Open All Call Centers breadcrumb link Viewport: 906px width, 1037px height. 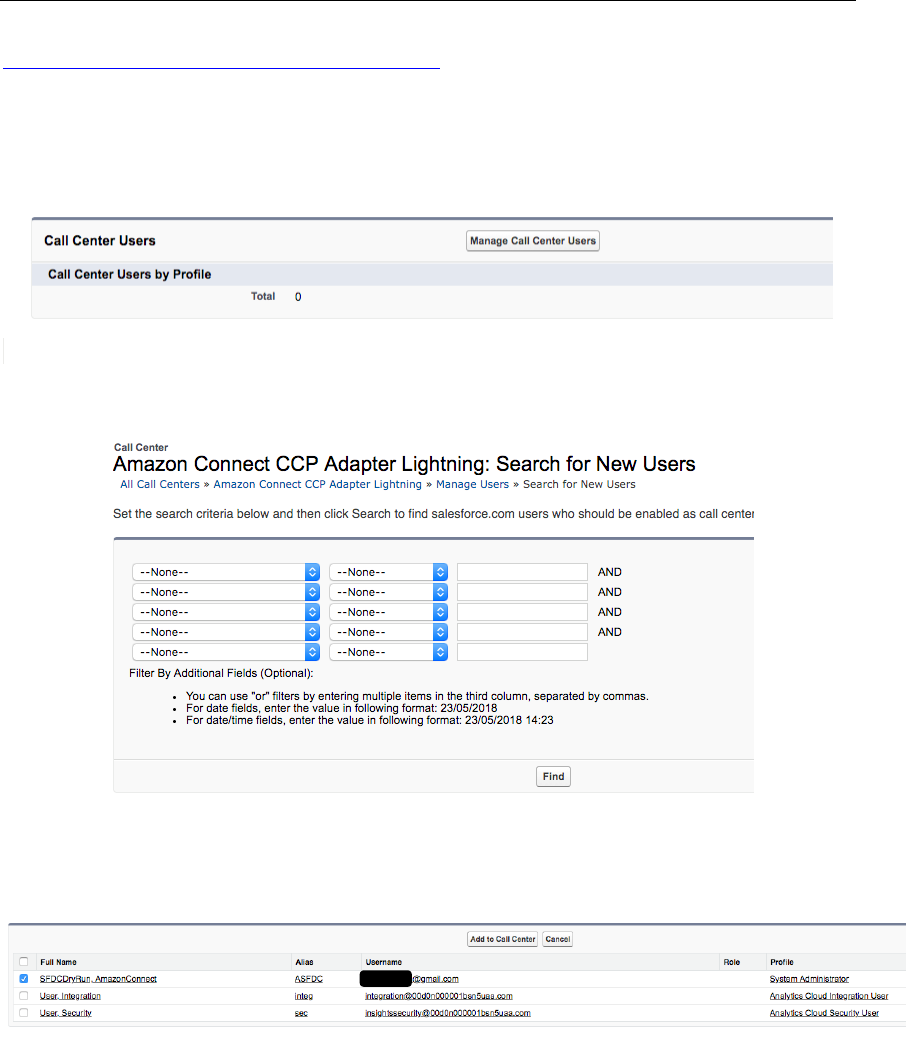pyautogui.click(x=159, y=484)
